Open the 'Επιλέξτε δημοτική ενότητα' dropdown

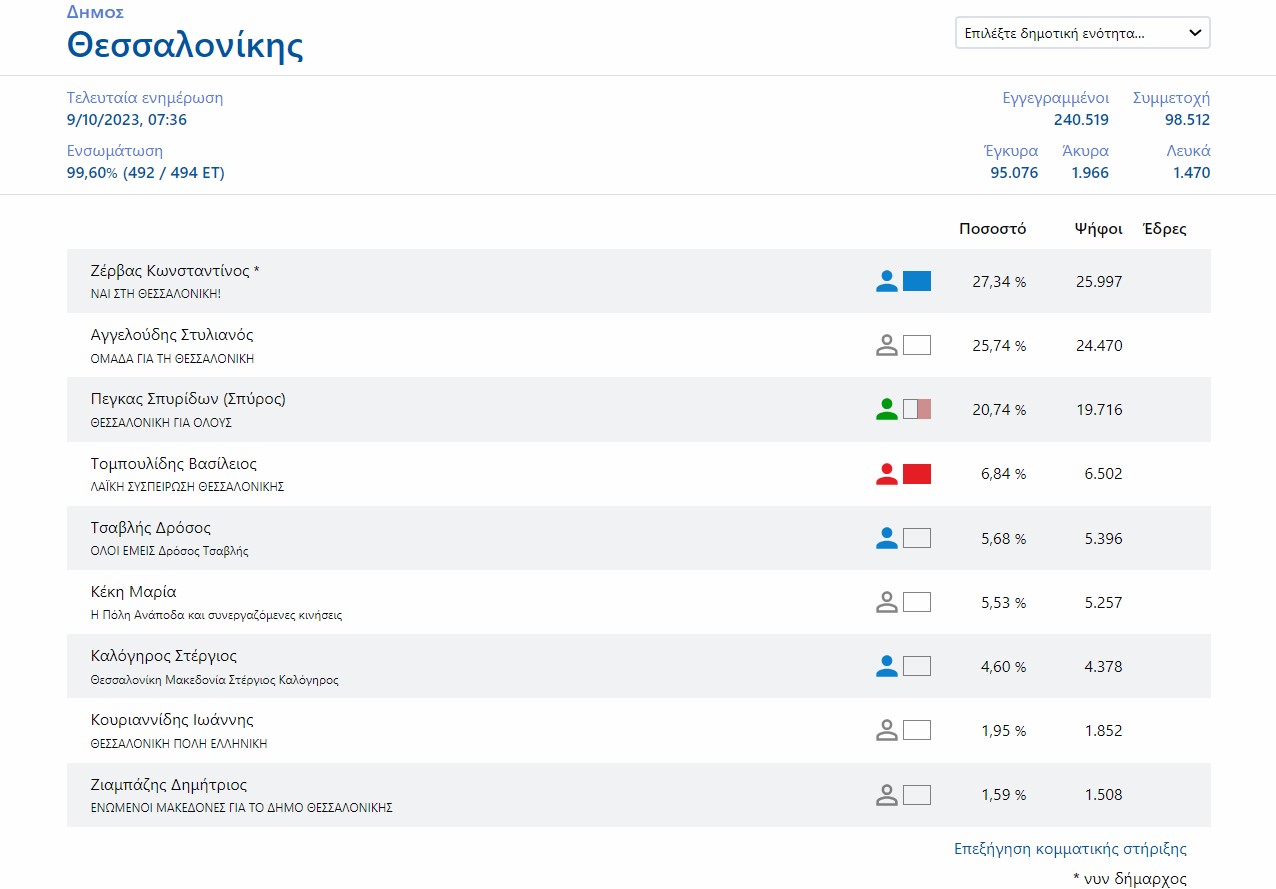point(1082,33)
